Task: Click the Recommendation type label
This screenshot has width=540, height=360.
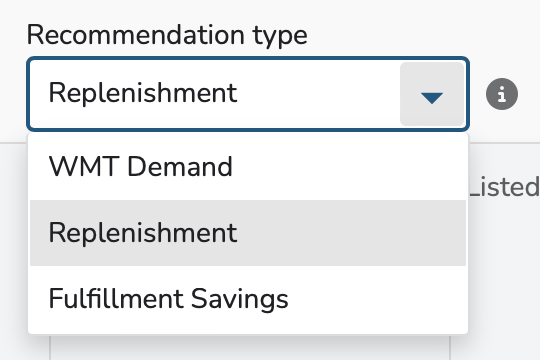Action: pyautogui.click(x=167, y=35)
